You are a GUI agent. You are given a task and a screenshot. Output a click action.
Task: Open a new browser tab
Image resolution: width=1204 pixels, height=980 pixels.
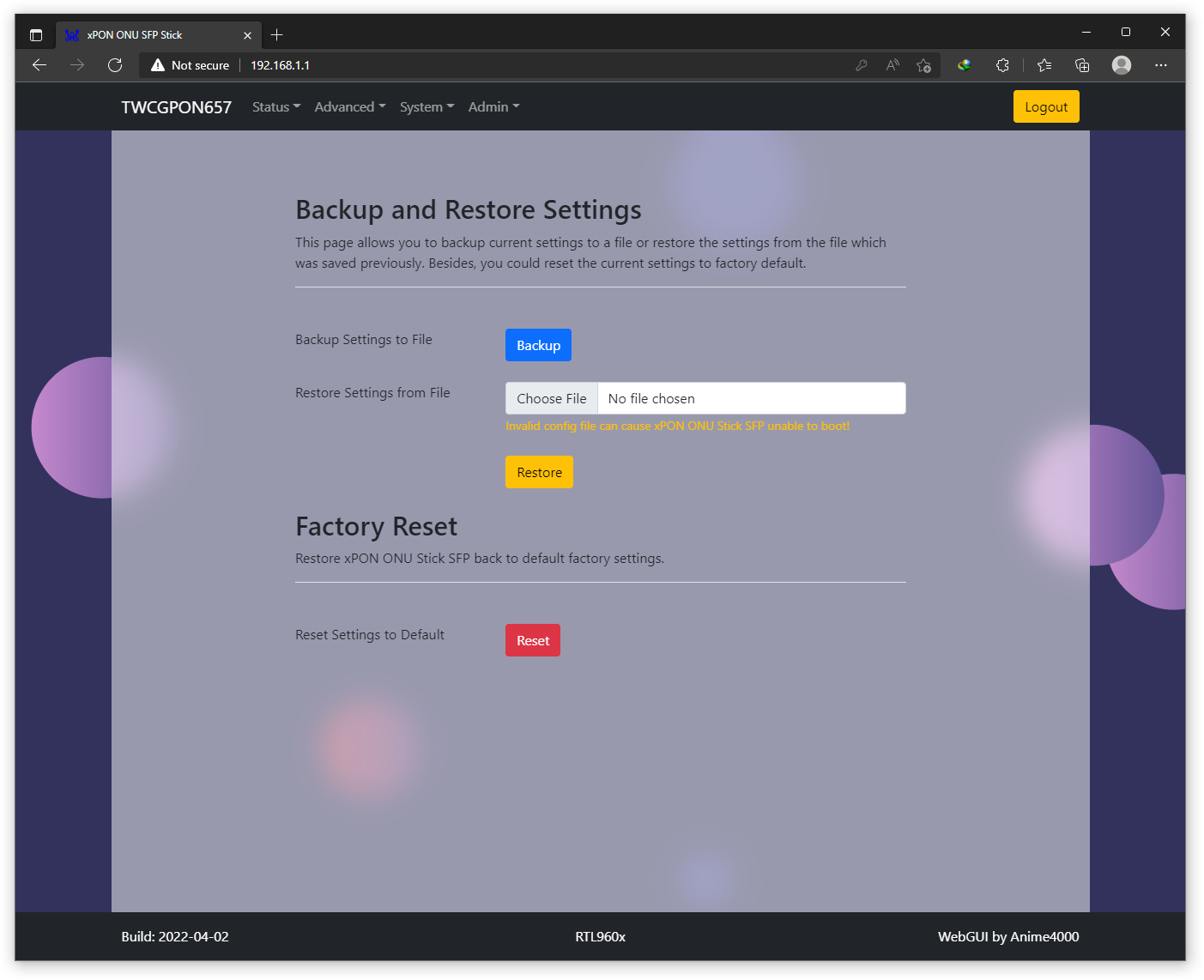(276, 35)
